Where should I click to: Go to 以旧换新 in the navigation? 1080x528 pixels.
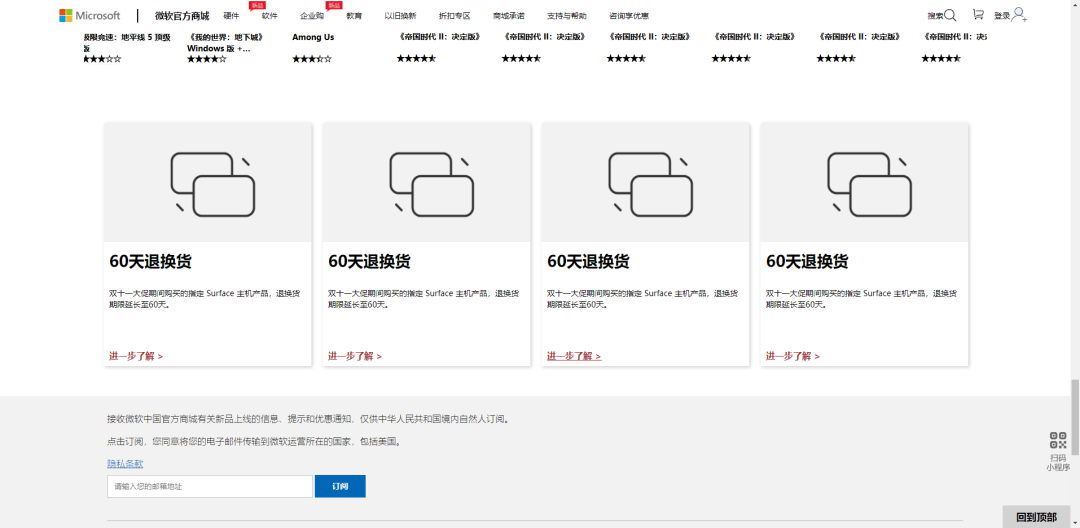click(x=400, y=16)
